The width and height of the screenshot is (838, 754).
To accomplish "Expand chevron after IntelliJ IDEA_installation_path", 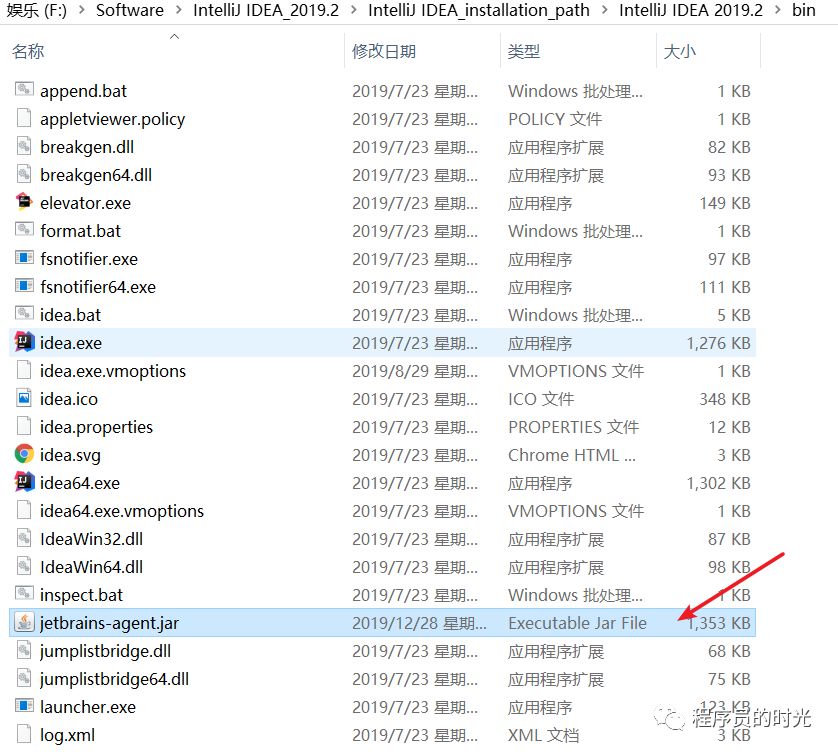I will [604, 10].
